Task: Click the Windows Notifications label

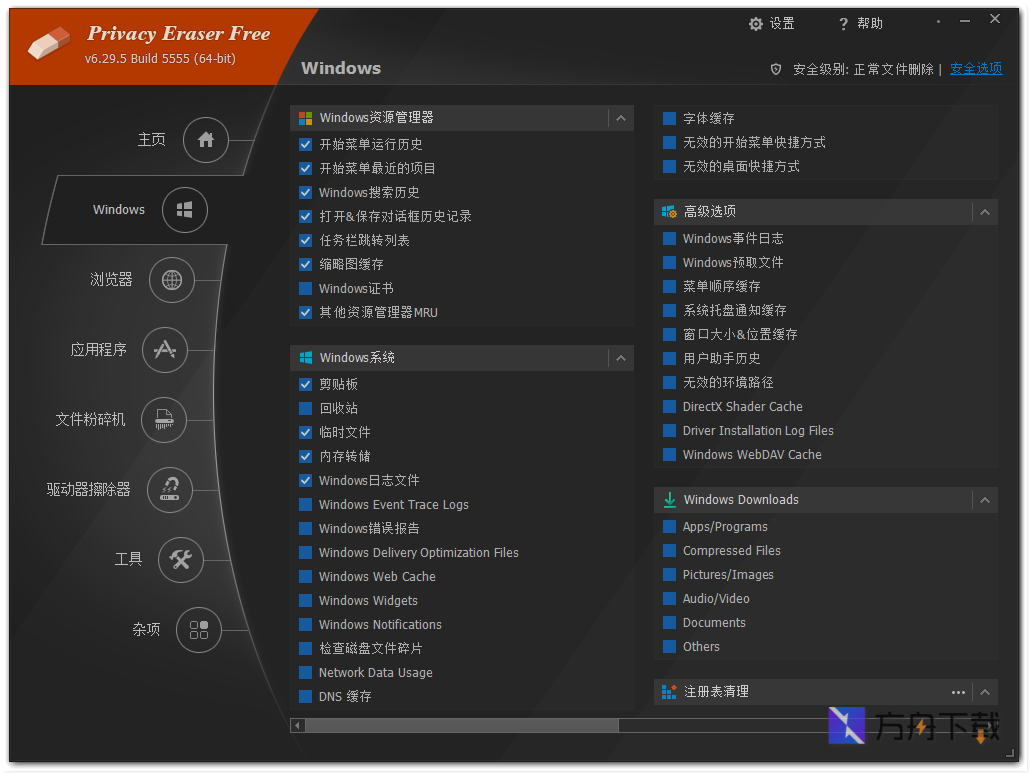Action: click(x=380, y=625)
